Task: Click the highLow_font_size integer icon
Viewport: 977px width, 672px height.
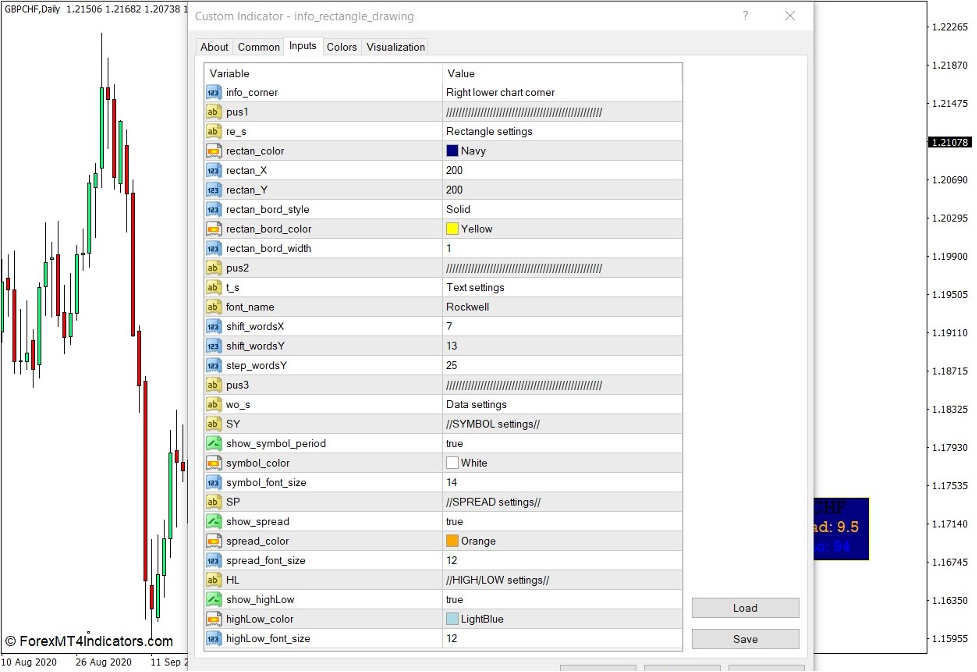Action: tap(213, 638)
